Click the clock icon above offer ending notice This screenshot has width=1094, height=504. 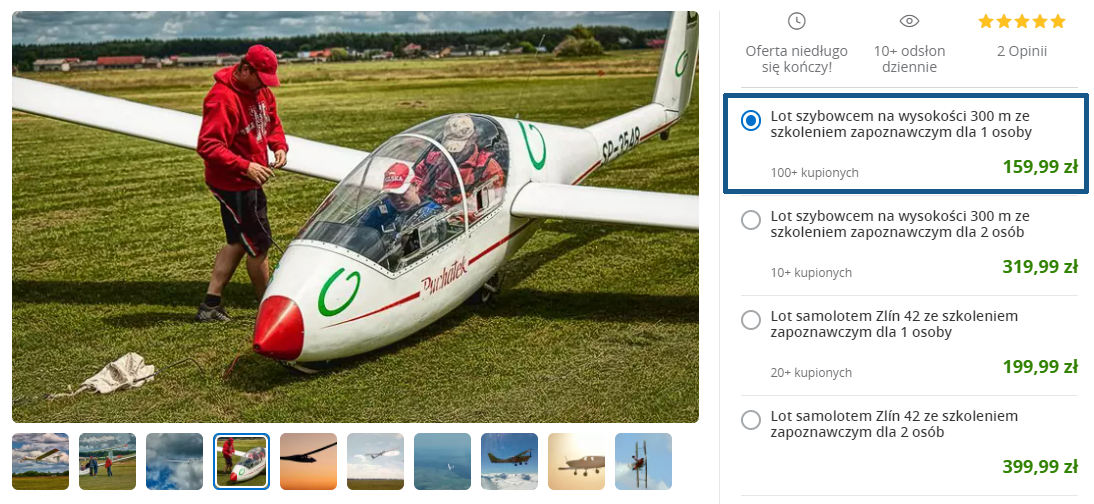click(796, 21)
